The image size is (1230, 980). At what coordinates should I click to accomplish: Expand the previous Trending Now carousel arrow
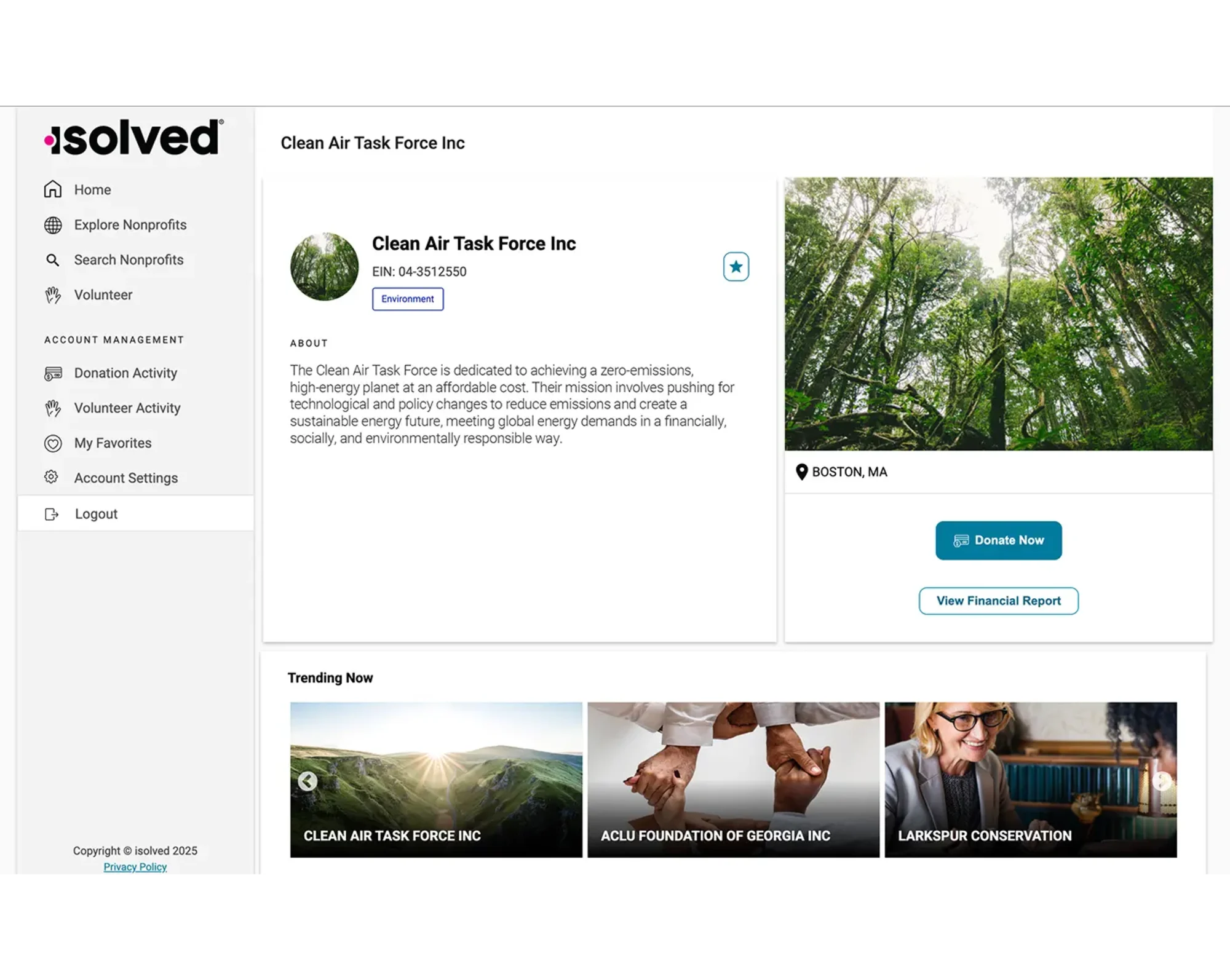pyautogui.click(x=307, y=781)
